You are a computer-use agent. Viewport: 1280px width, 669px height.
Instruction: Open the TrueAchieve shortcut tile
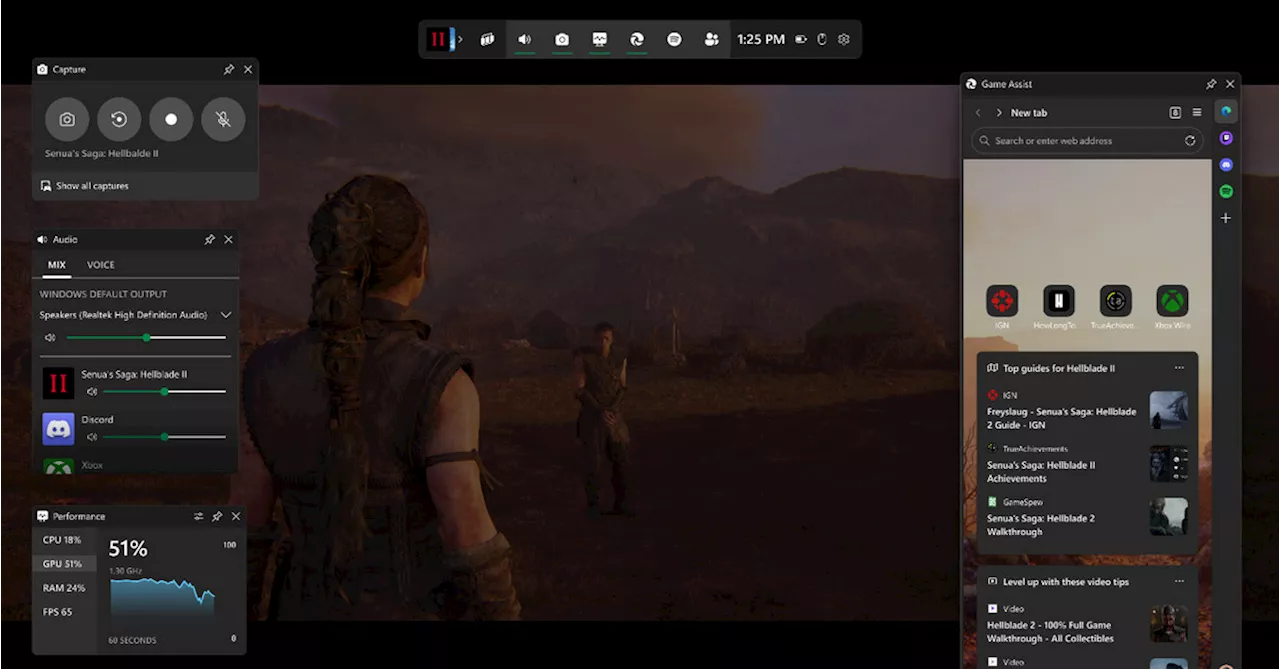tap(1116, 307)
